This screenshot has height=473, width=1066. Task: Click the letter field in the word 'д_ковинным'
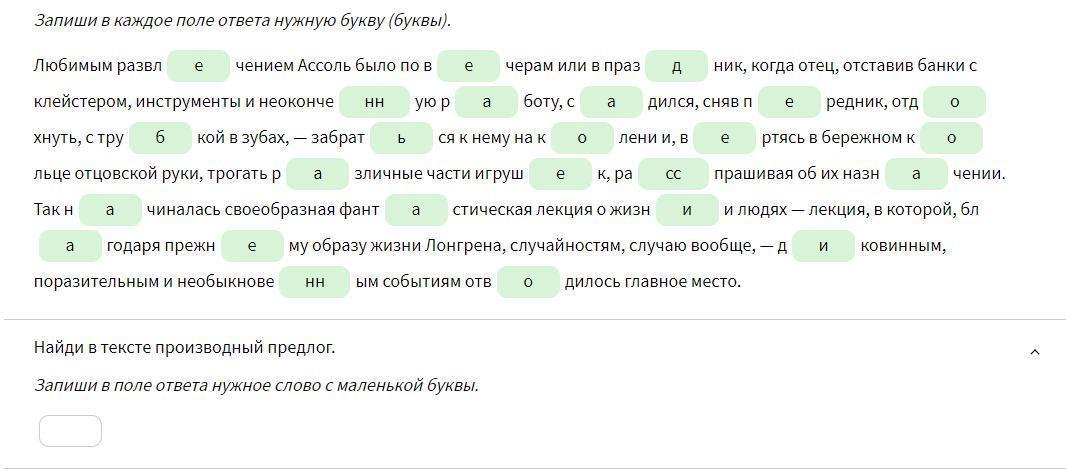tap(823, 246)
